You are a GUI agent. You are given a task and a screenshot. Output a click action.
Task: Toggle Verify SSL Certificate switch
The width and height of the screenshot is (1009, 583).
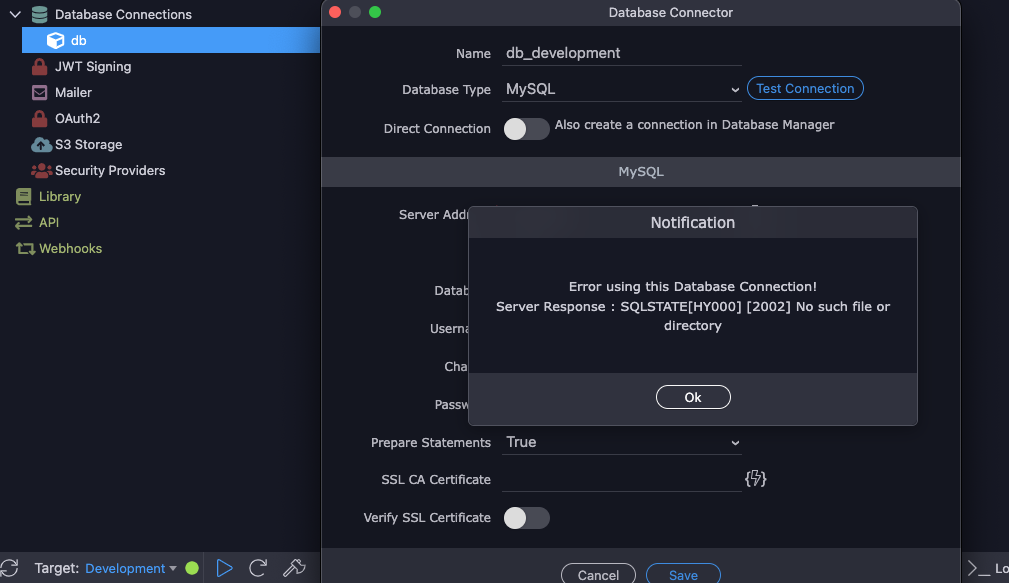pyautogui.click(x=526, y=518)
